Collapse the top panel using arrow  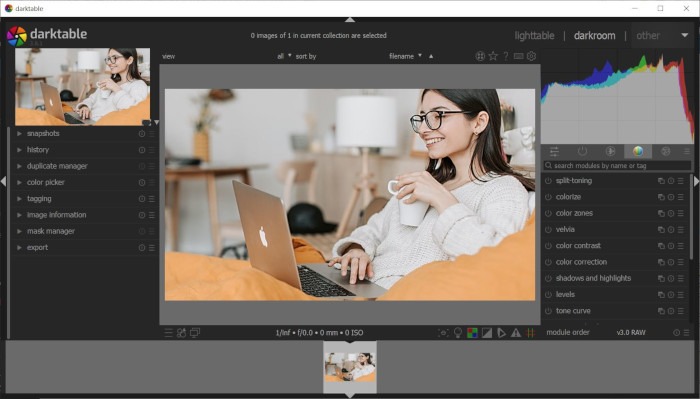click(350, 20)
